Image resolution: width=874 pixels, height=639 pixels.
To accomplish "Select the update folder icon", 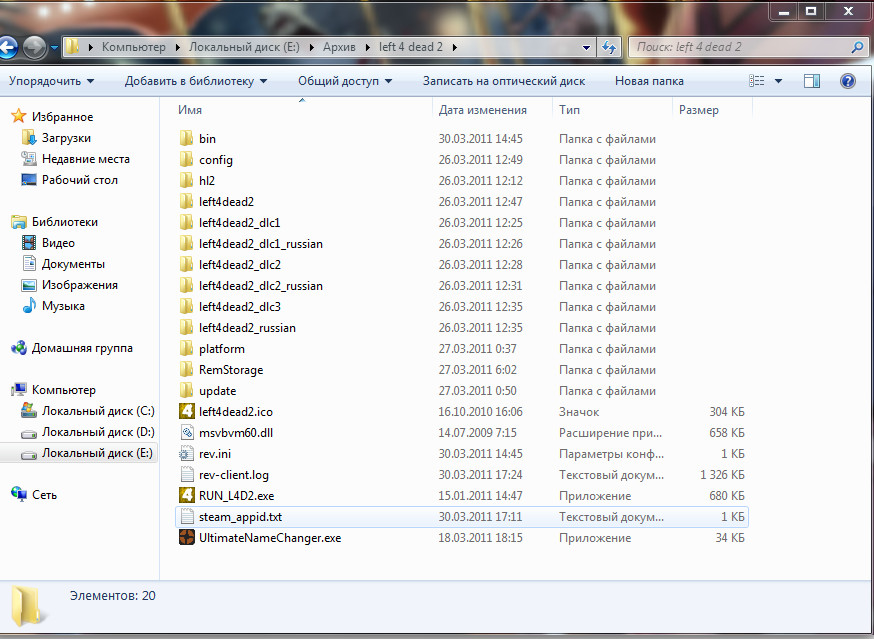I will tap(186, 391).
